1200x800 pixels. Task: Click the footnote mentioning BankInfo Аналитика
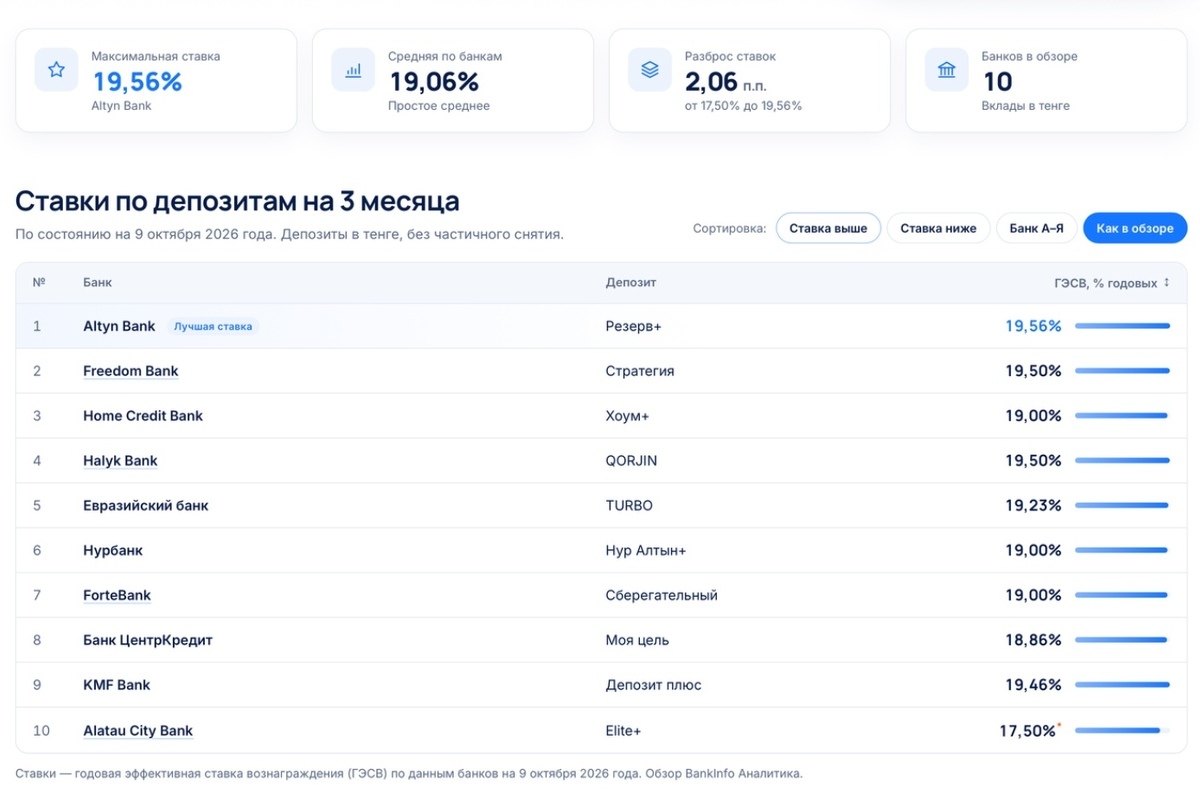(409, 773)
